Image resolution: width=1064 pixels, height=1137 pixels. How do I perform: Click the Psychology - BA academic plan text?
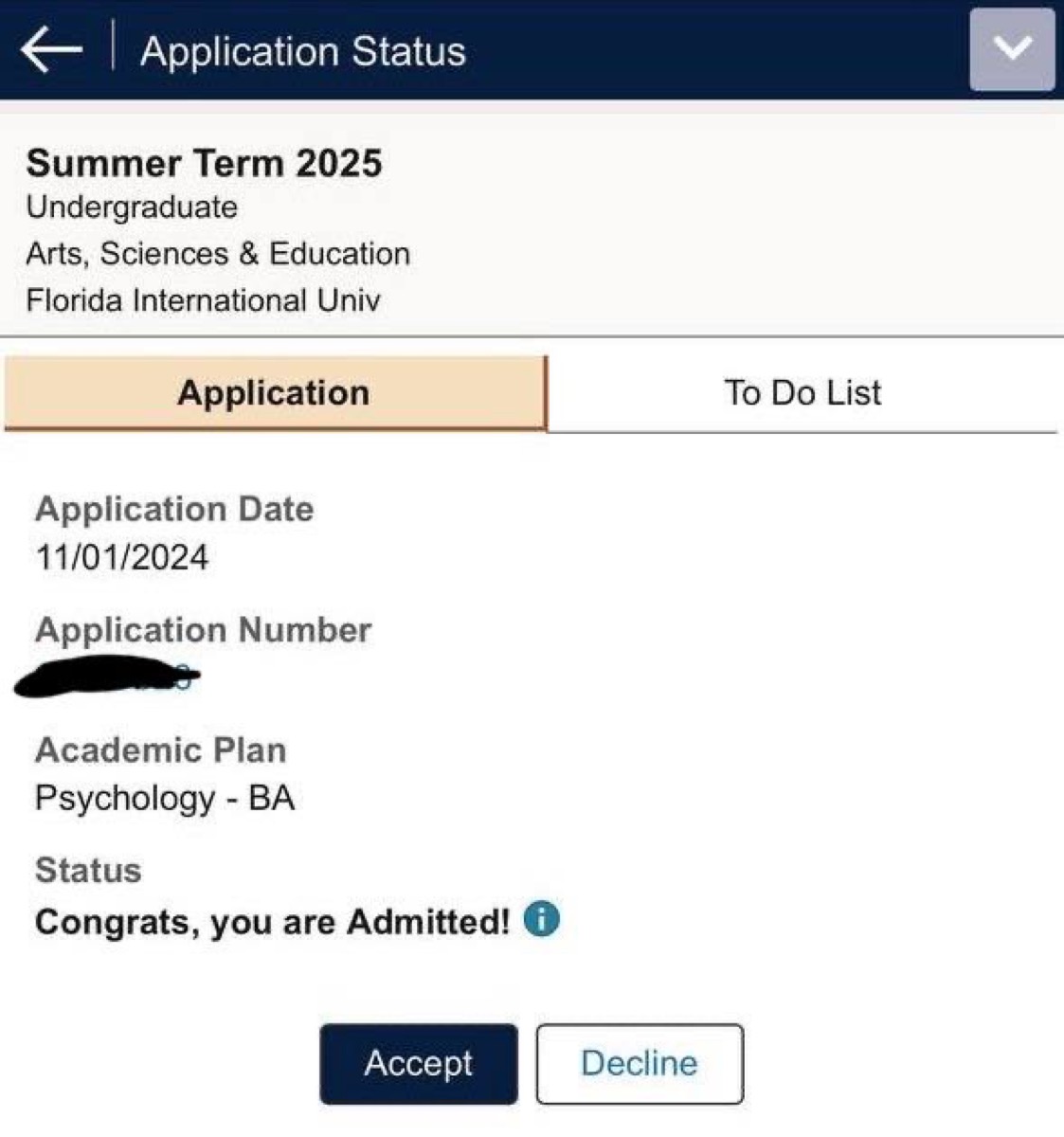coord(165,798)
